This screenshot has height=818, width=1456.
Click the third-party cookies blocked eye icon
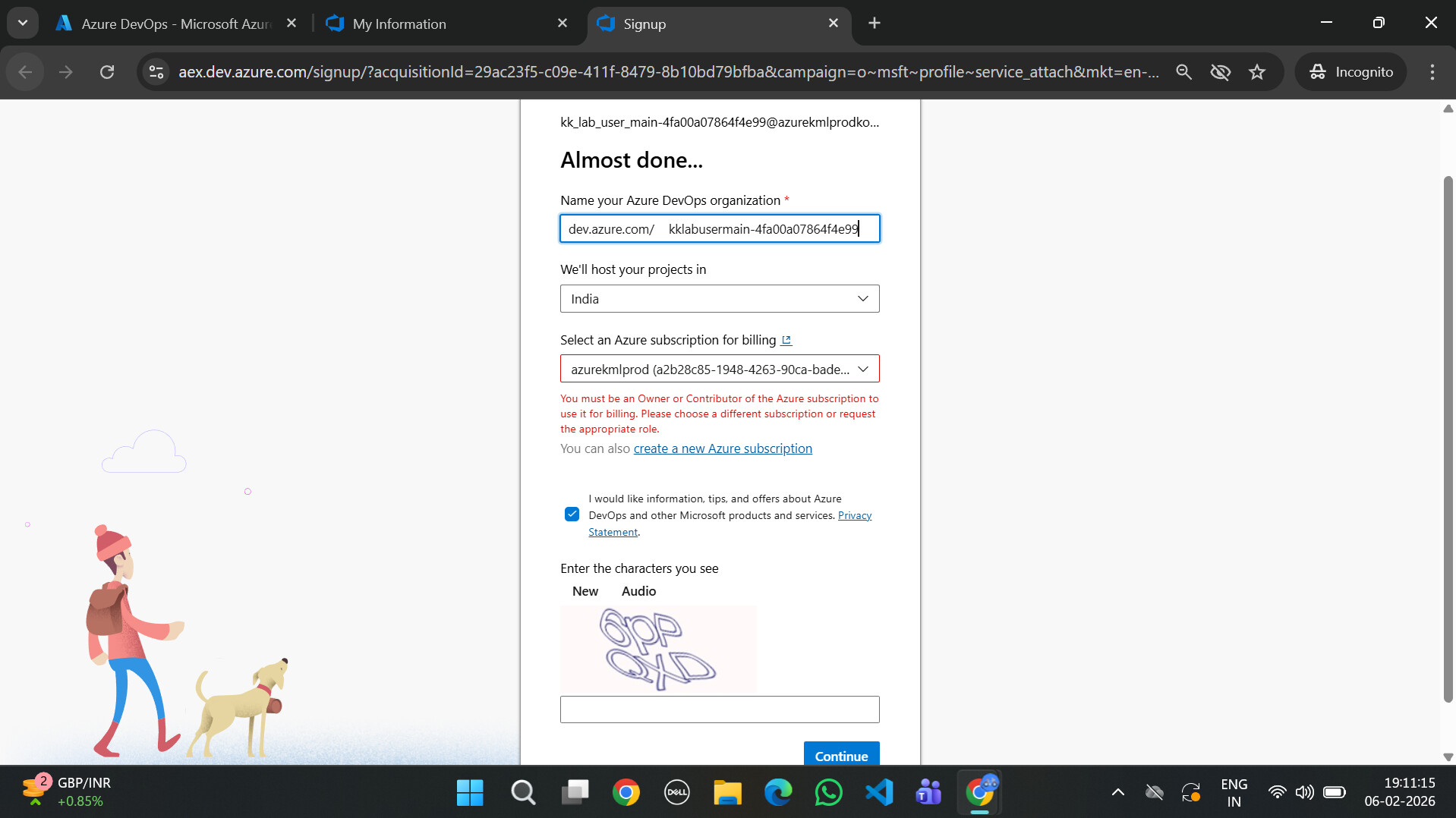click(x=1220, y=72)
